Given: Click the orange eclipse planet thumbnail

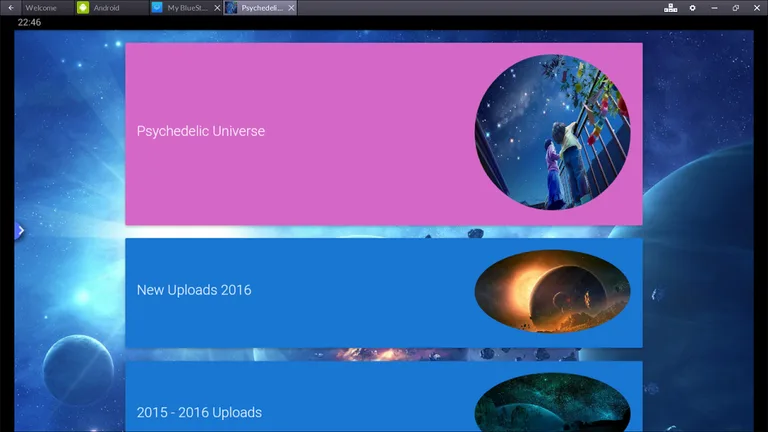Looking at the screenshot, I should click(552, 291).
